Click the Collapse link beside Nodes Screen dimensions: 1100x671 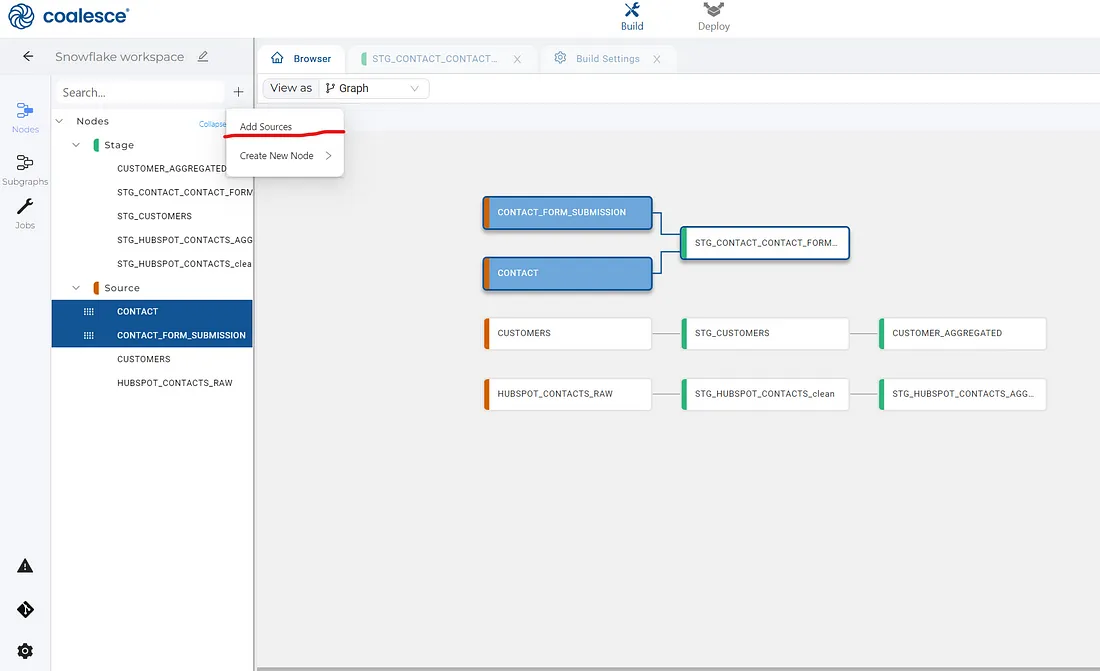211,123
